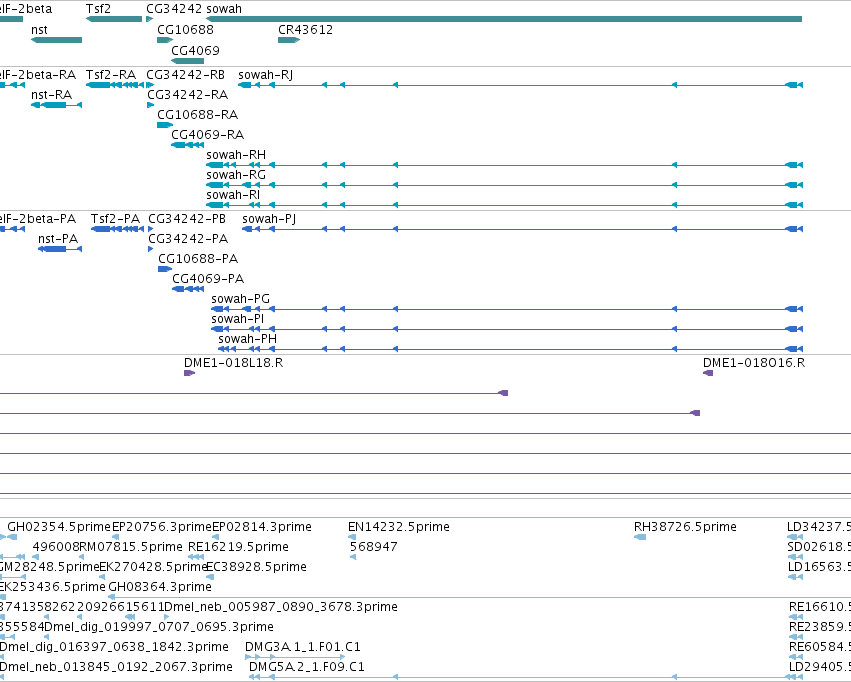Screen dimensions: 851x682
Task: Select the CG34242-RA transcript label
Action: coord(188,94)
